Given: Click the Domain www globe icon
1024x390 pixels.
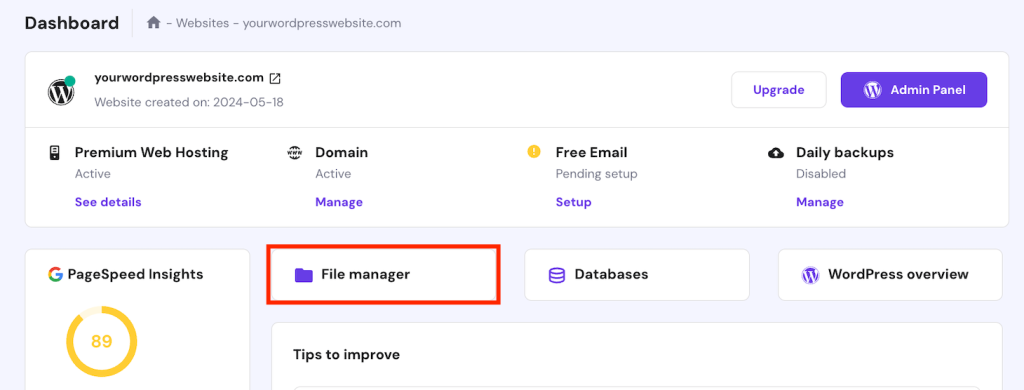Looking at the screenshot, I should (295, 153).
